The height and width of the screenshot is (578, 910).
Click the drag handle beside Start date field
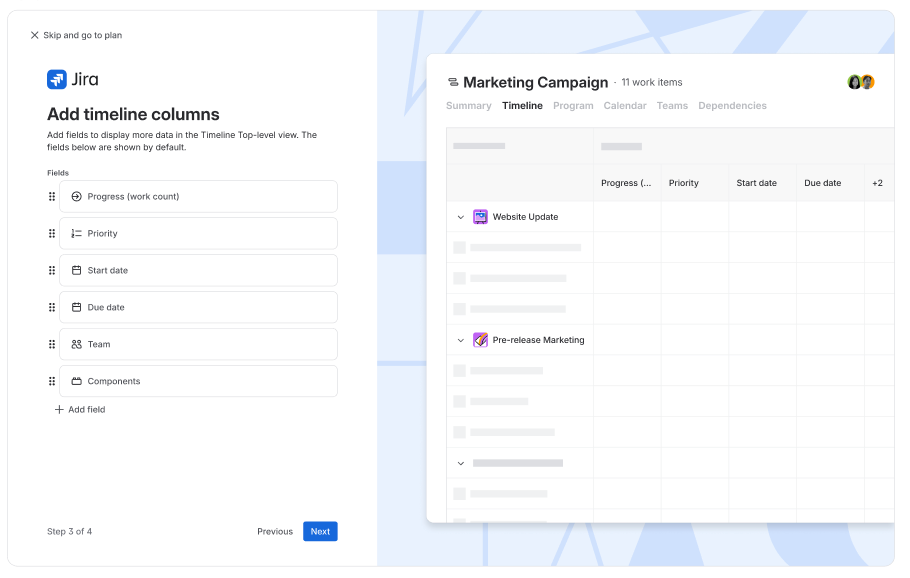click(x=52, y=270)
